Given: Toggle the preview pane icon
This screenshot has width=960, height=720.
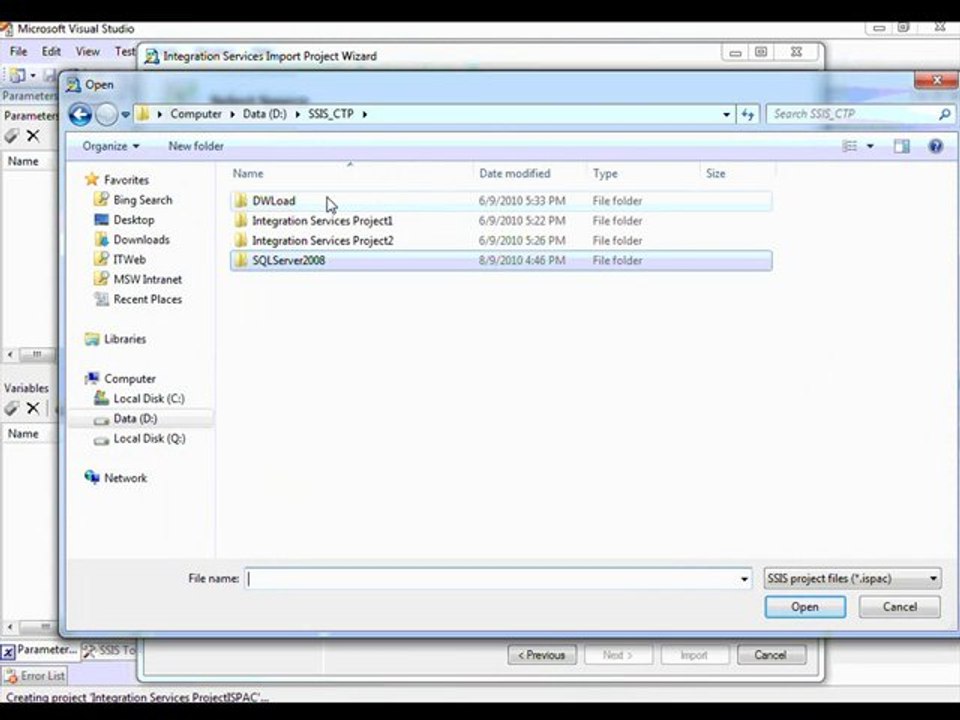Looking at the screenshot, I should click(x=902, y=146).
